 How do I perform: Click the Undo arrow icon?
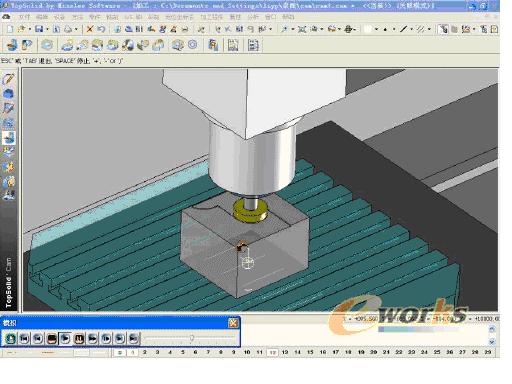click(101, 29)
